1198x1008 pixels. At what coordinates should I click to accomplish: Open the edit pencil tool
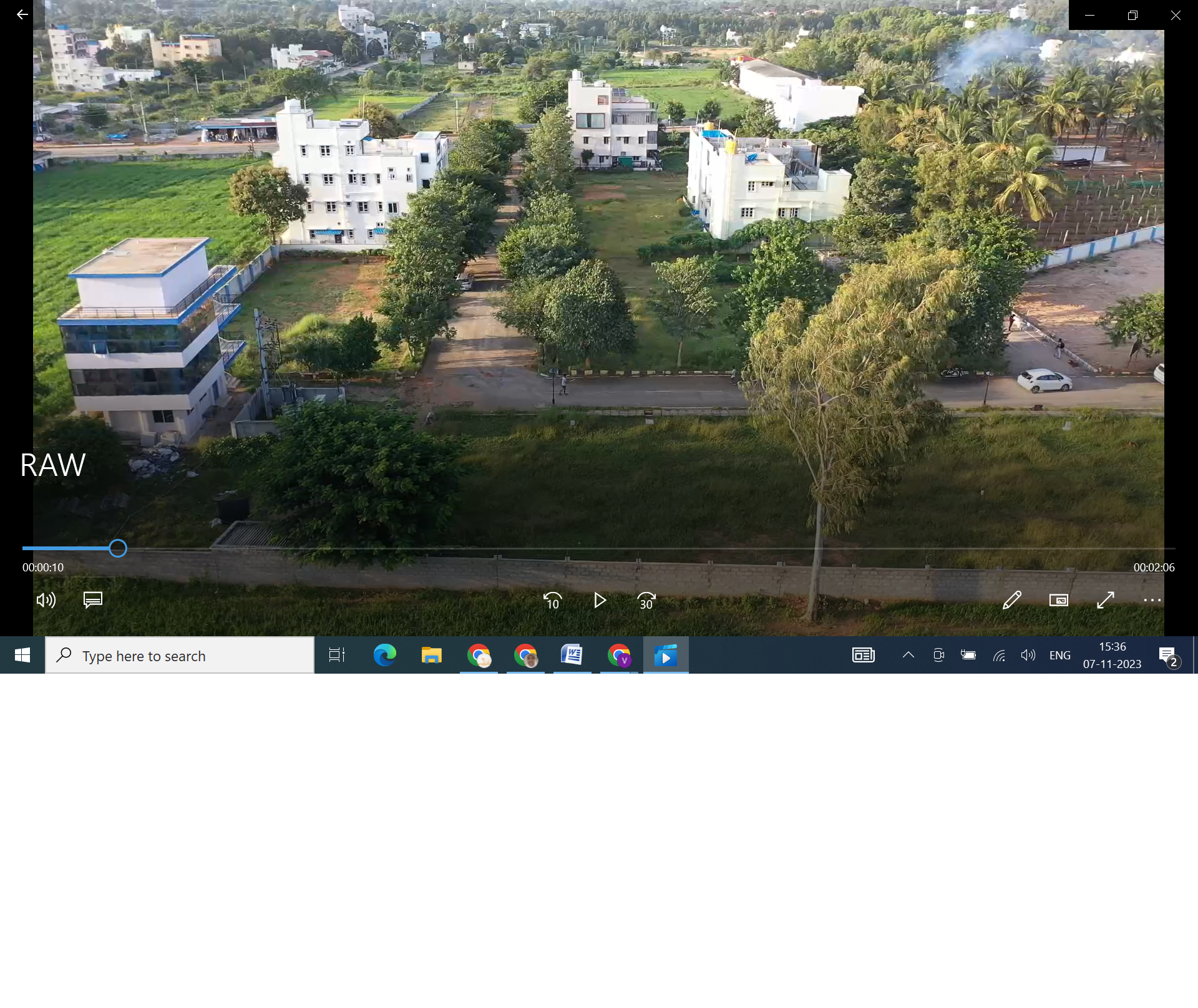click(x=1012, y=600)
